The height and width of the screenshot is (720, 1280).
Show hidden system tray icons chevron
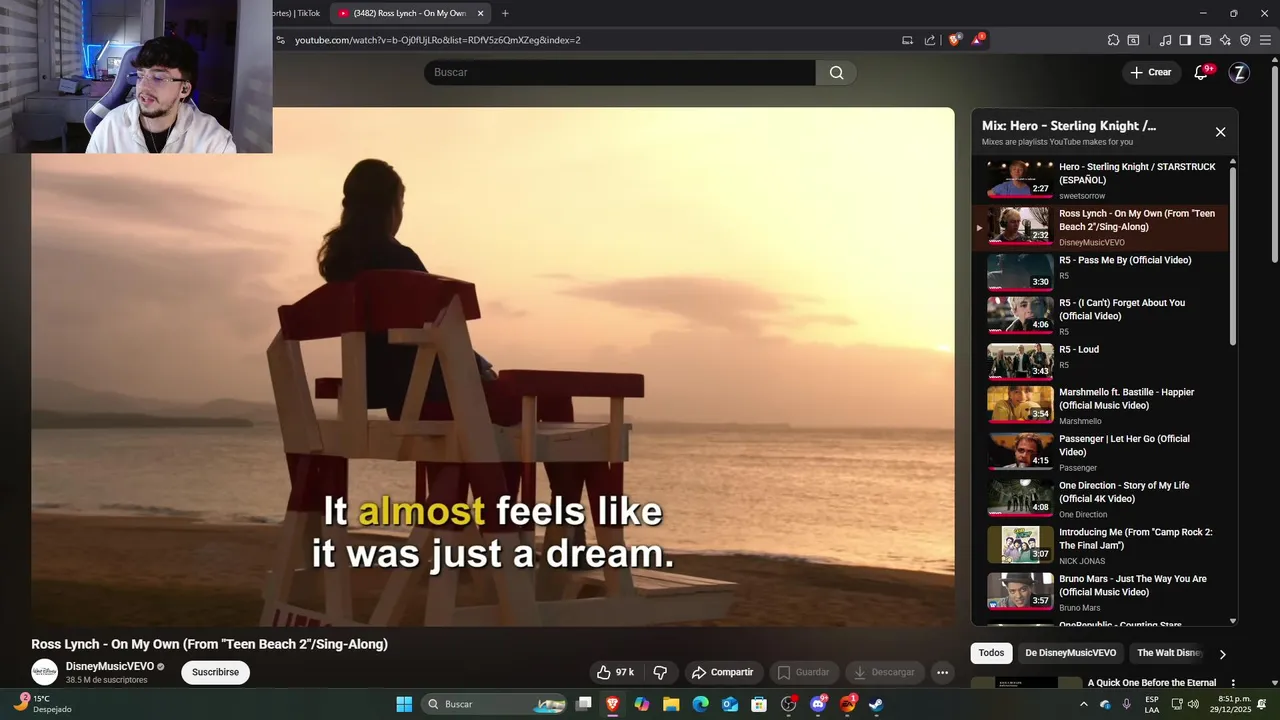click(1084, 704)
